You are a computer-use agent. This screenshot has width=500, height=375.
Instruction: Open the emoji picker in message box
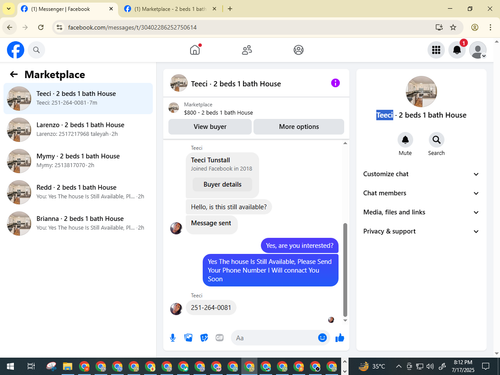pyautogui.click(x=322, y=338)
